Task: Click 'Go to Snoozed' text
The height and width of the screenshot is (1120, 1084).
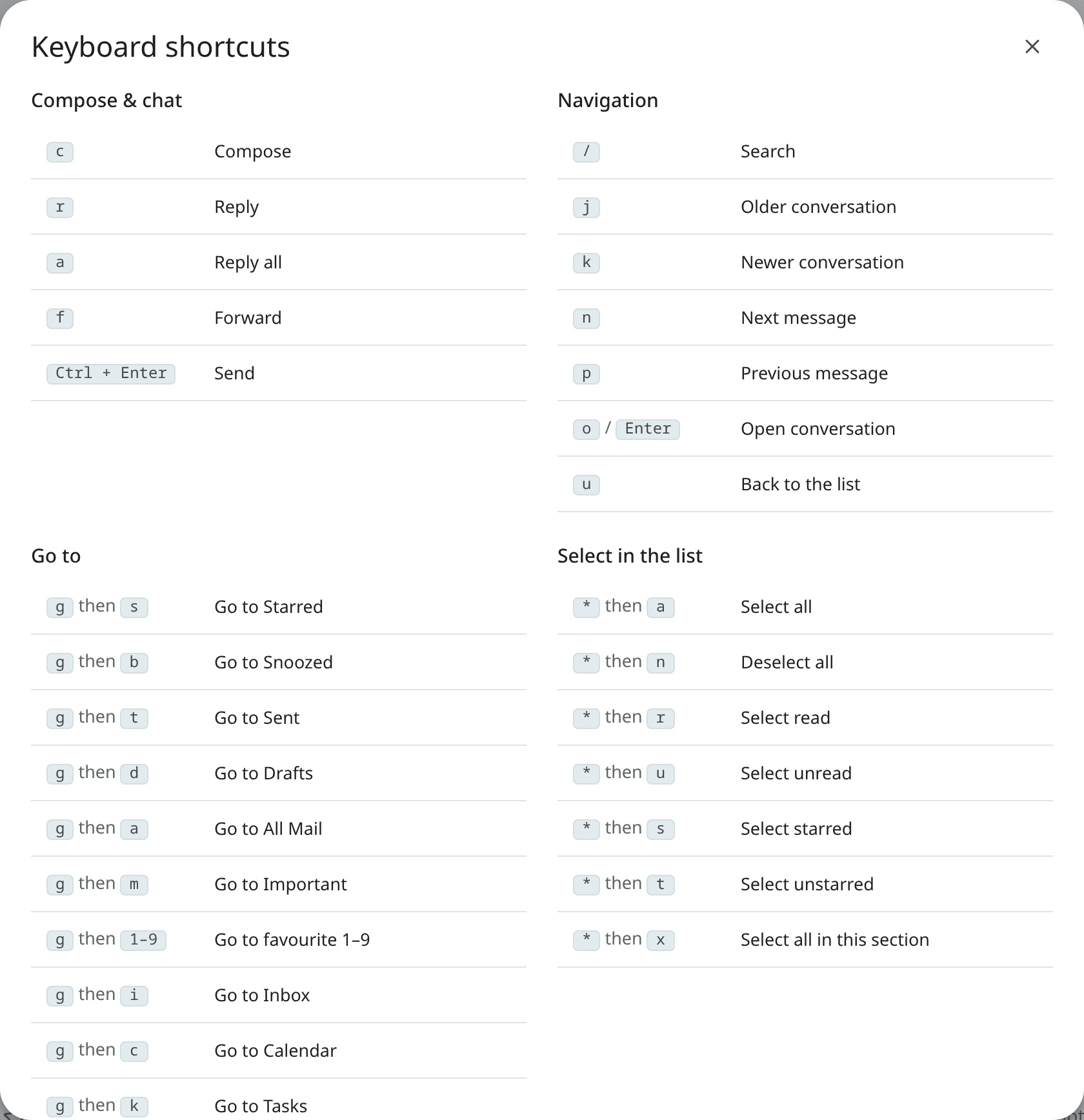Action: click(274, 663)
